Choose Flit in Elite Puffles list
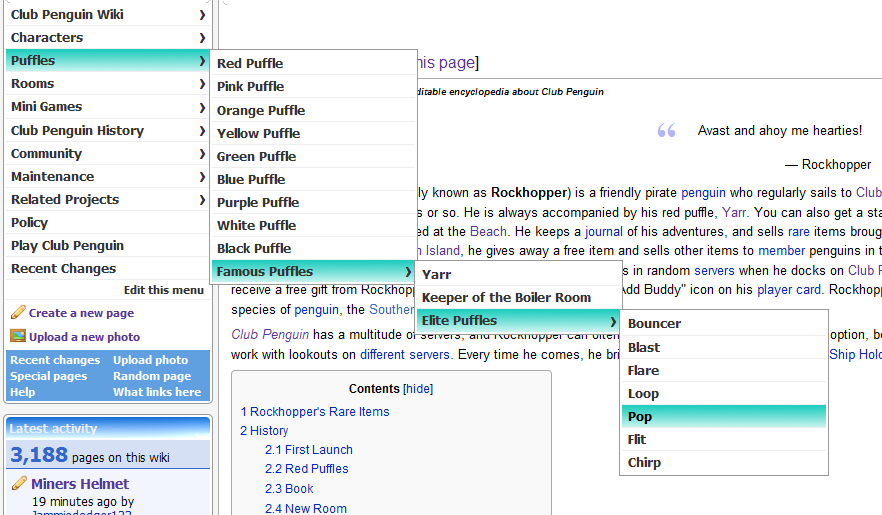 point(724,440)
